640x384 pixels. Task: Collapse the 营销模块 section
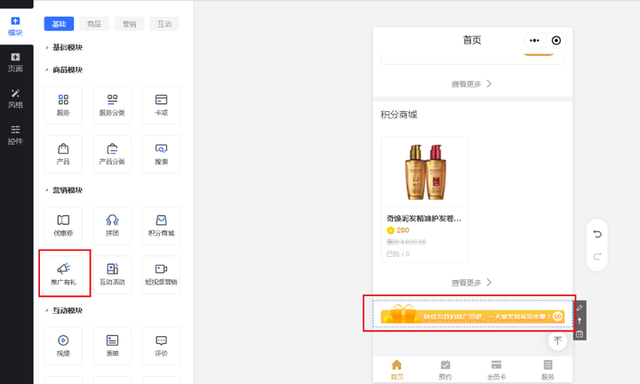64,190
